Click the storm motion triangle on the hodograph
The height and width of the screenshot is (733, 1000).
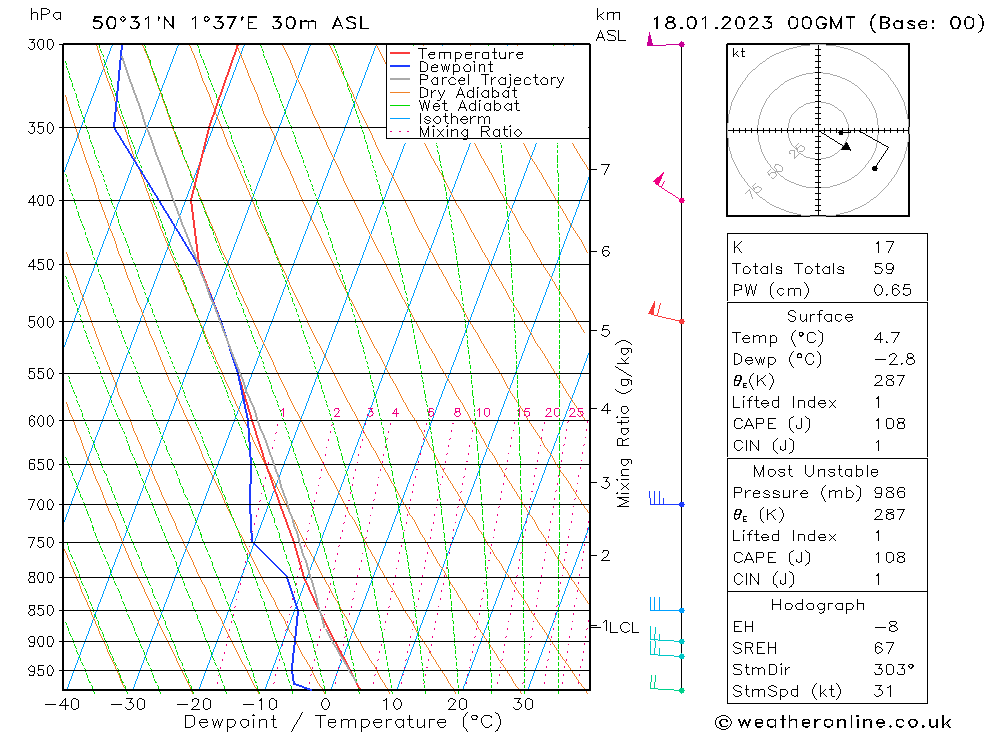(x=846, y=146)
